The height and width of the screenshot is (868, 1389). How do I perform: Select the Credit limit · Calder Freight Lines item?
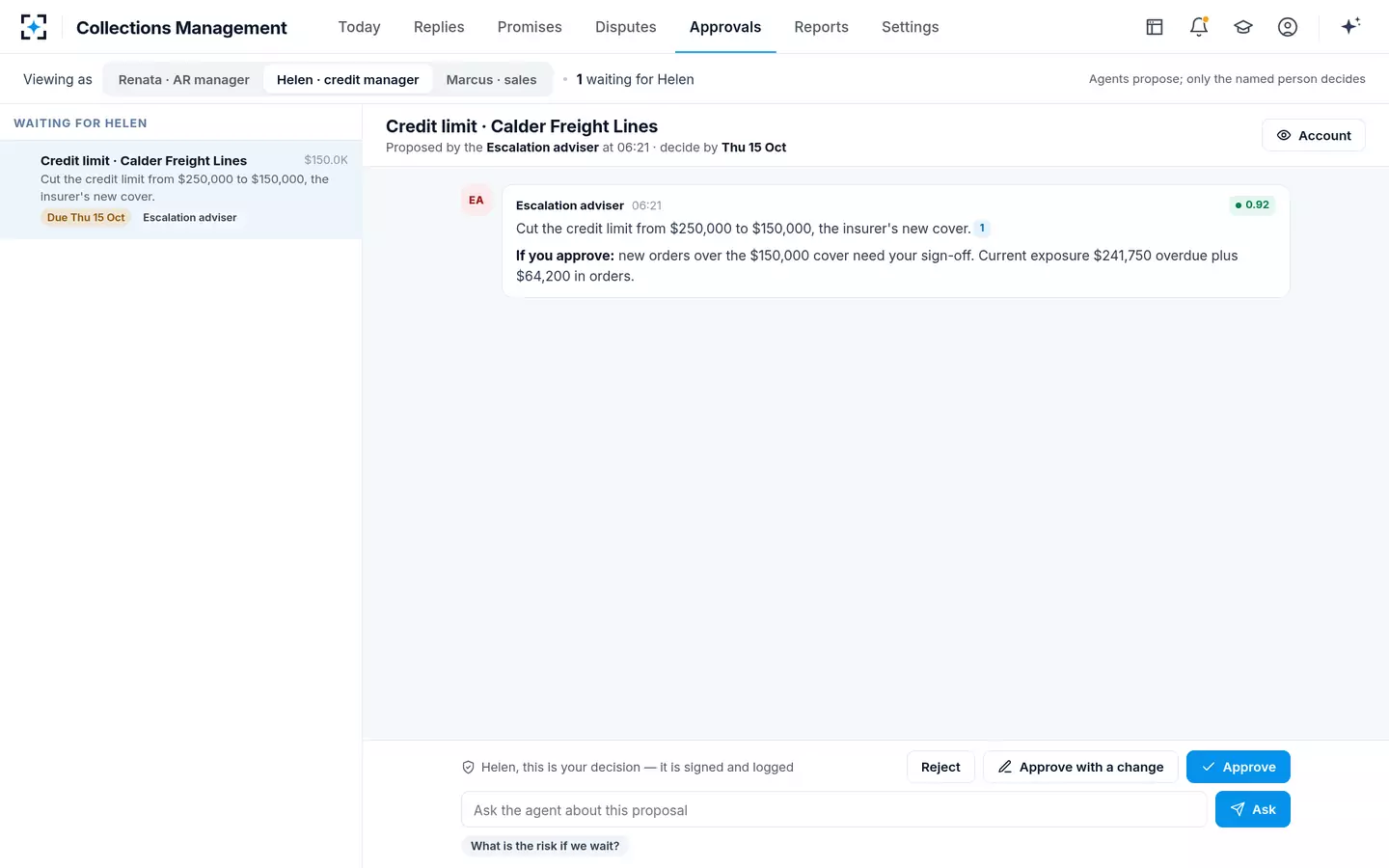181,189
